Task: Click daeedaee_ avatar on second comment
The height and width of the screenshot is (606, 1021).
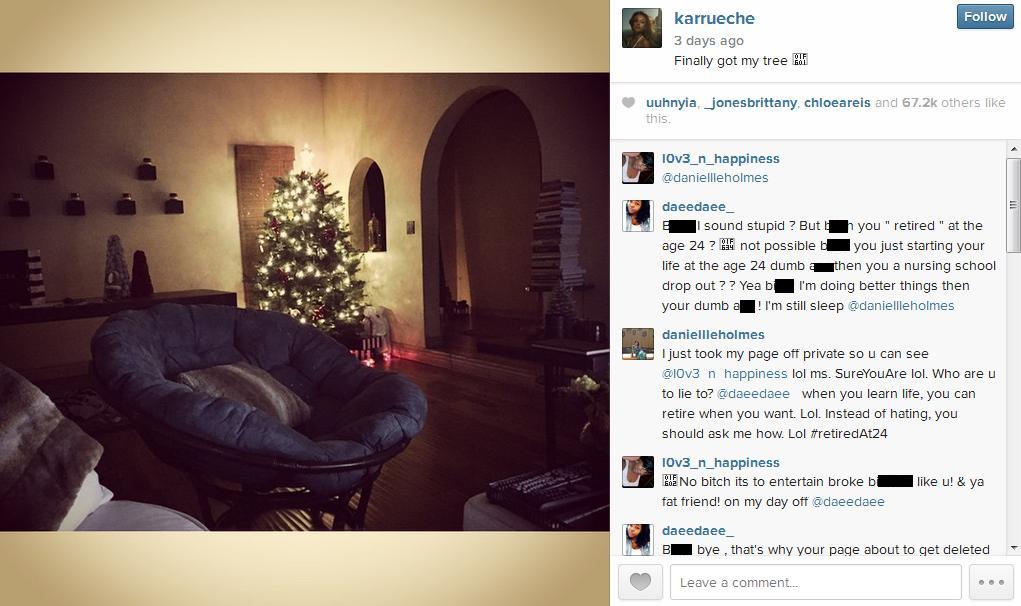Action: click(x=637, y=216)
